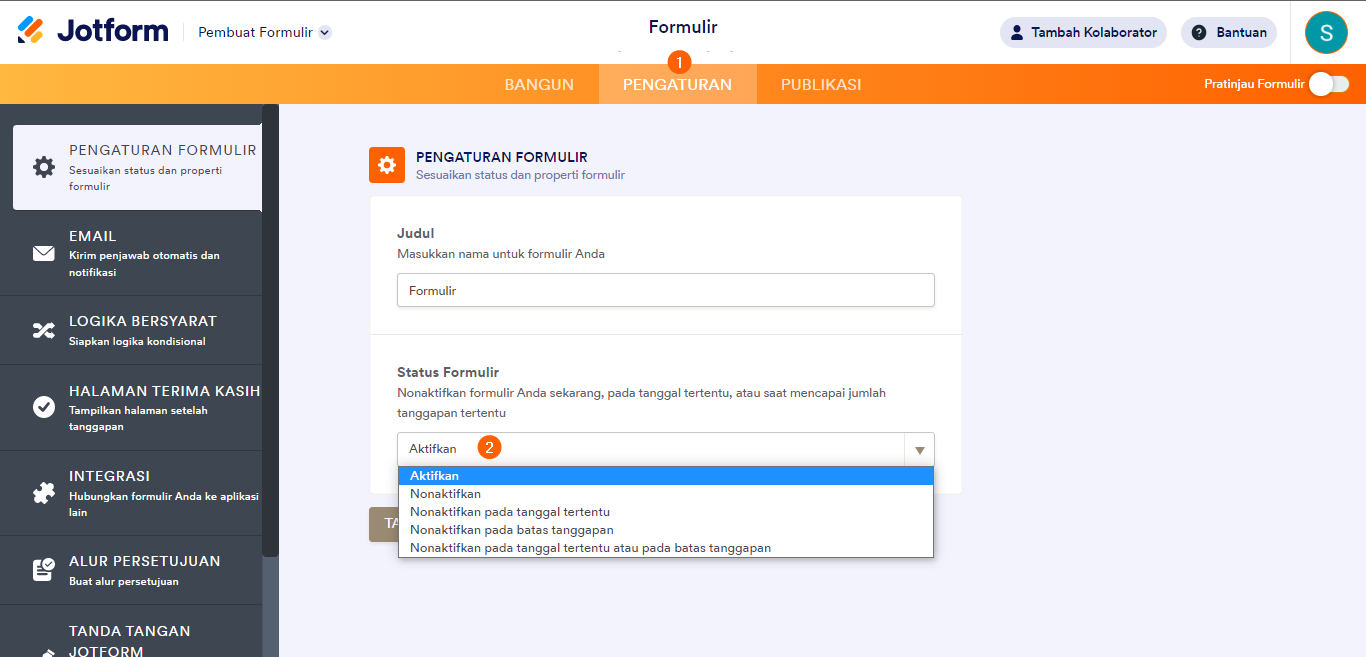The height and width of the screenshot is (657, 1366).
Task: Open INTEGRASI sidebar section
Action: tap(131, 493)
